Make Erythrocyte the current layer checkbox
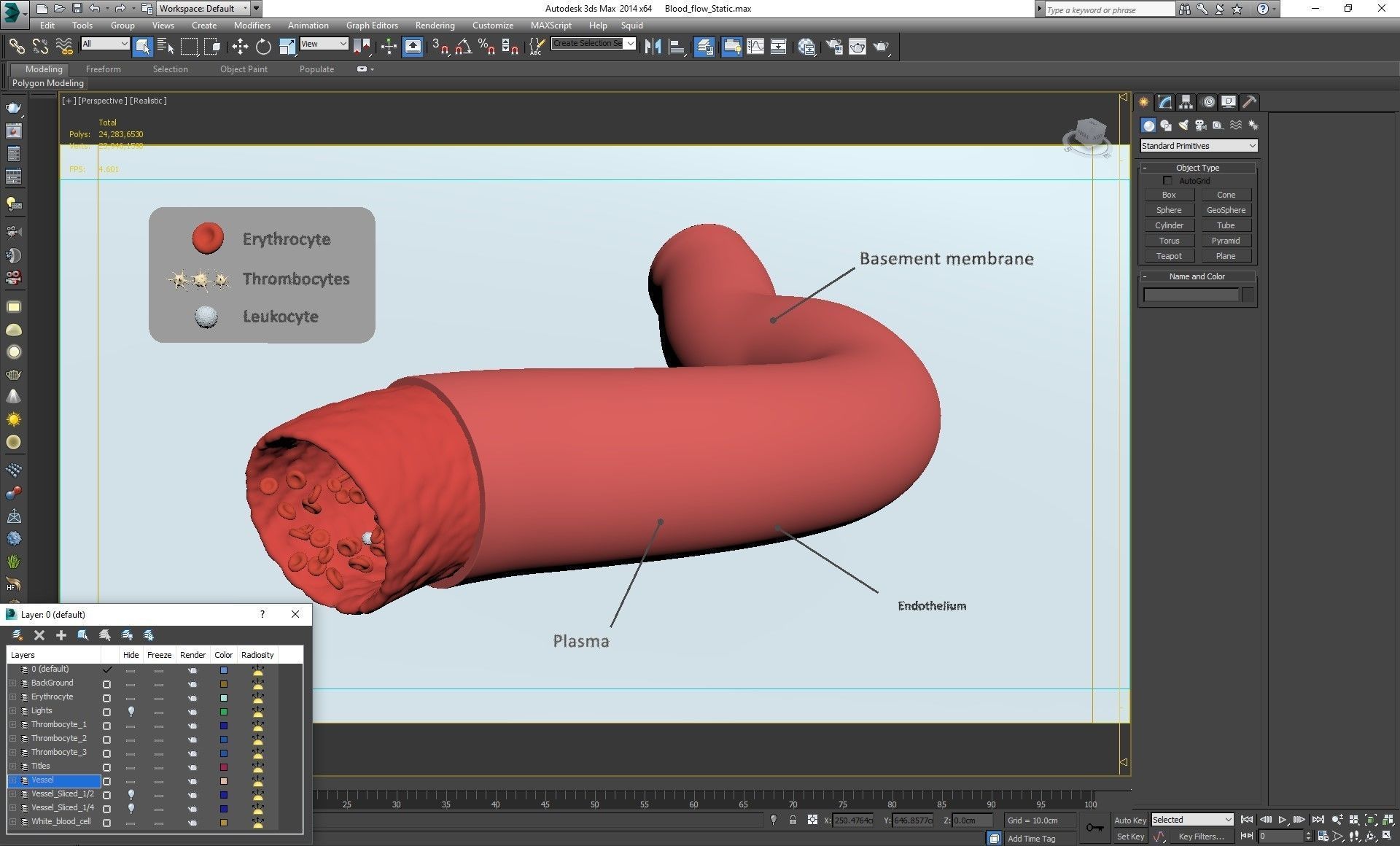Screen dimensions: 1400x846 [107, 698]
